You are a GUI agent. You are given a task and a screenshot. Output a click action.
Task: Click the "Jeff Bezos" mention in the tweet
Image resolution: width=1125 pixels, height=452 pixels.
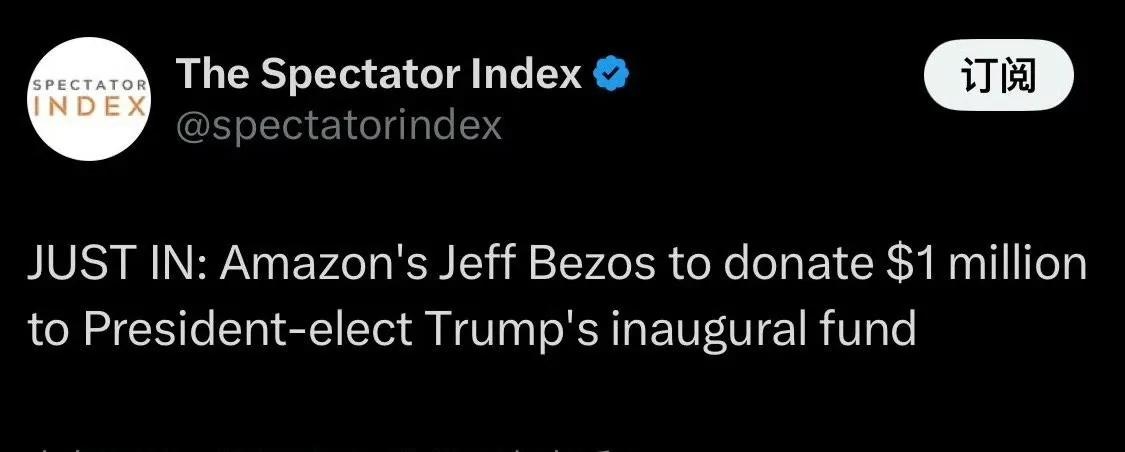pos(547,263)
